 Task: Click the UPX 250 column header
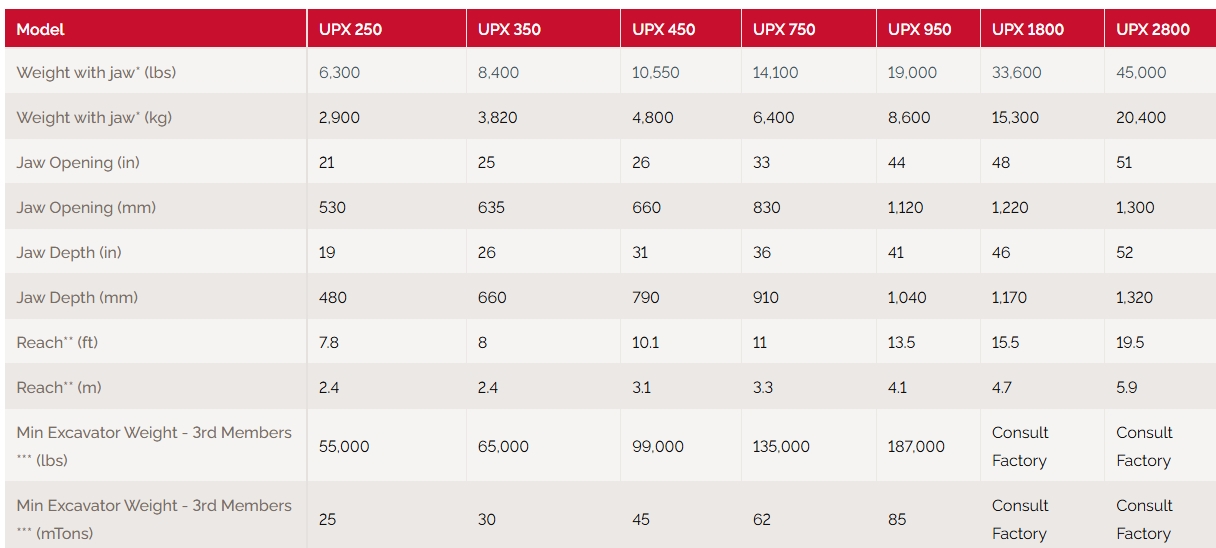pyautogui.click(x=350, y=29)
